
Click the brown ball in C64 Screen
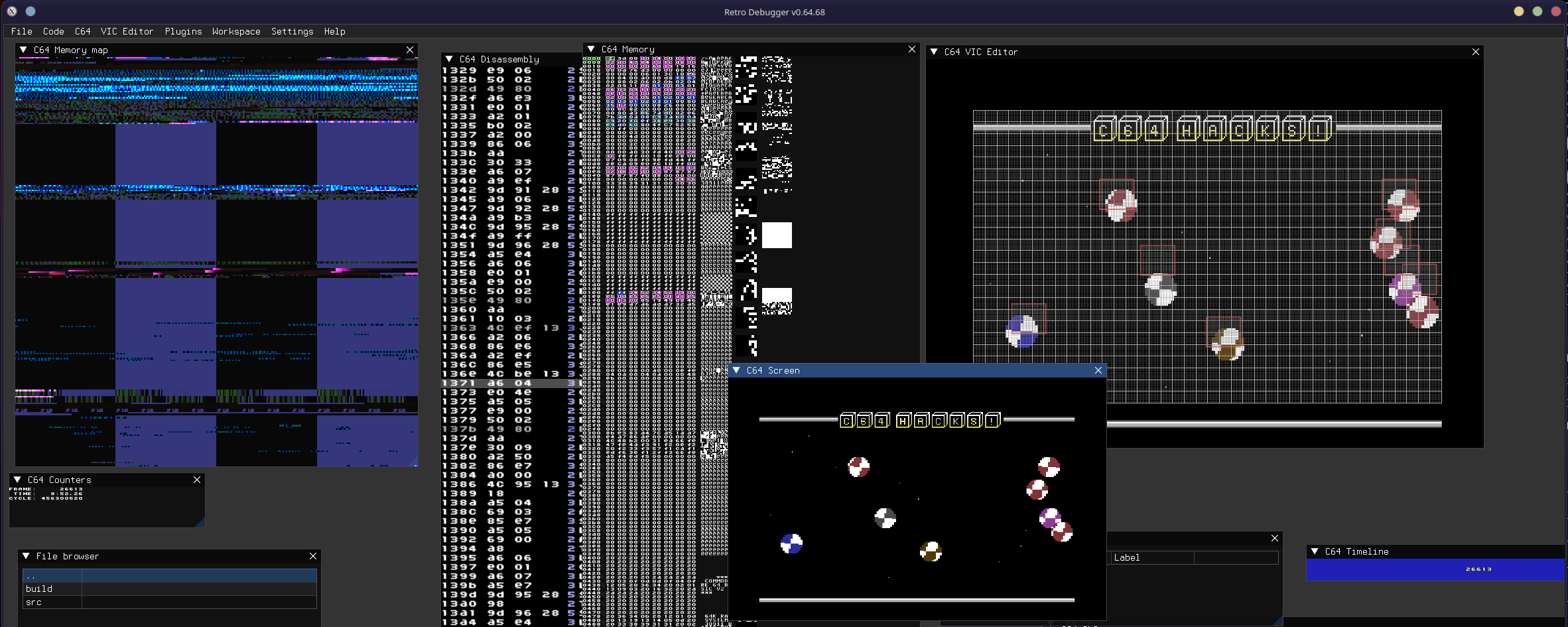tap(931, 551)
